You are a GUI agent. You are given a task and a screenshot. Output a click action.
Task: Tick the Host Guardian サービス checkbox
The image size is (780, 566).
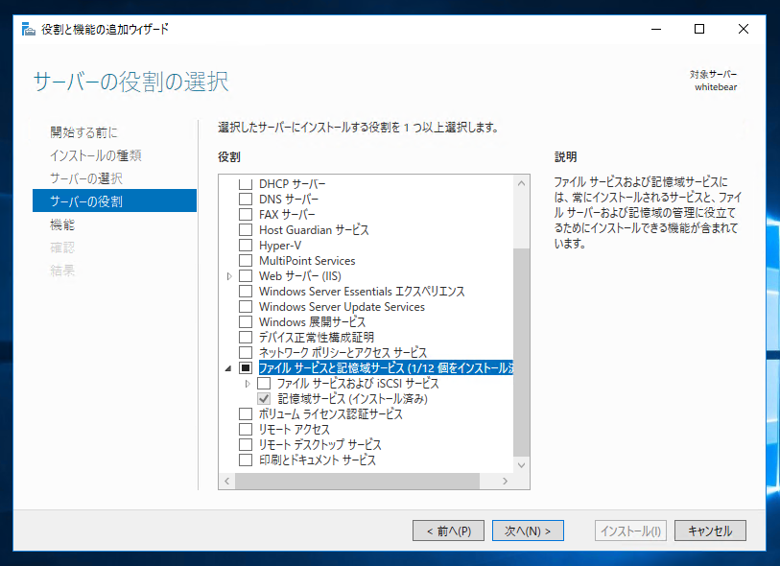245,230
